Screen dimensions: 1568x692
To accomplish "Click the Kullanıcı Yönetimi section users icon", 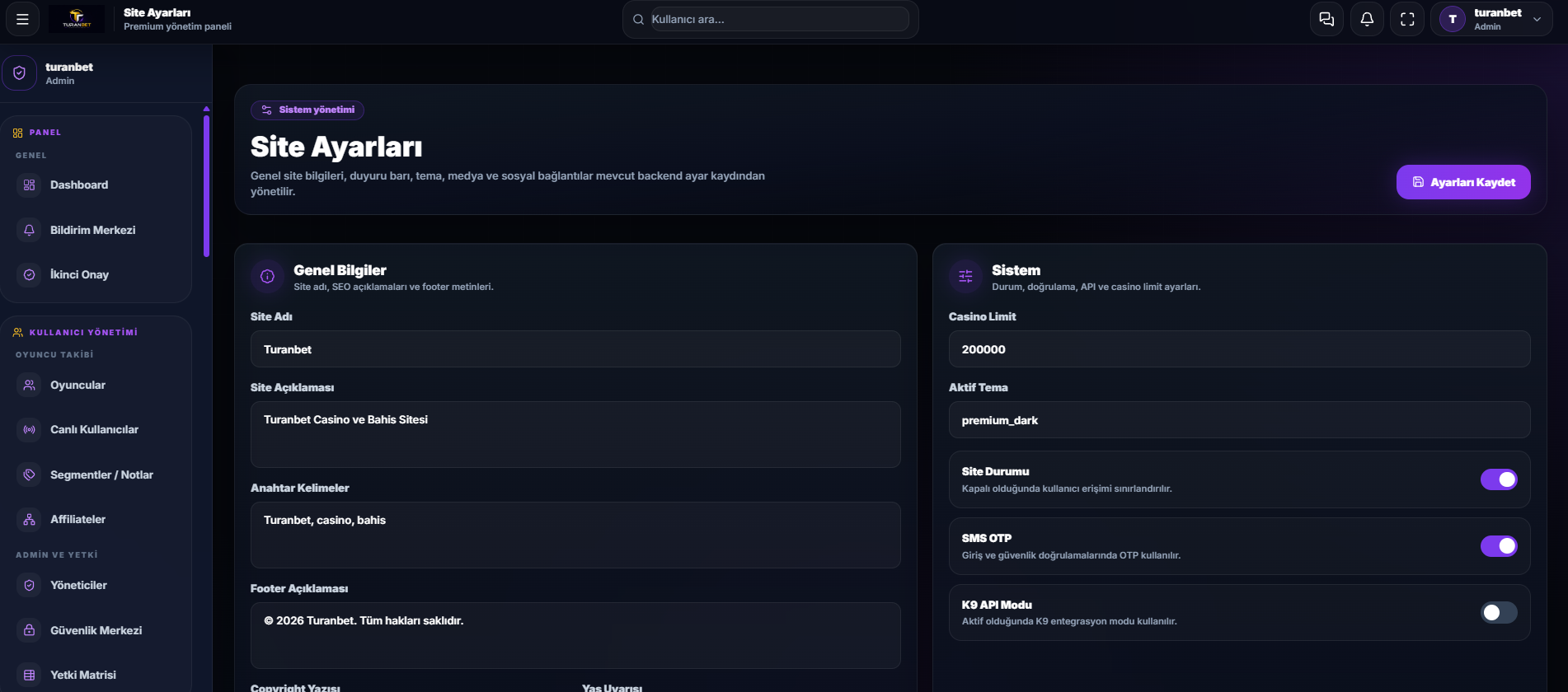I will (x=17, y=333).
